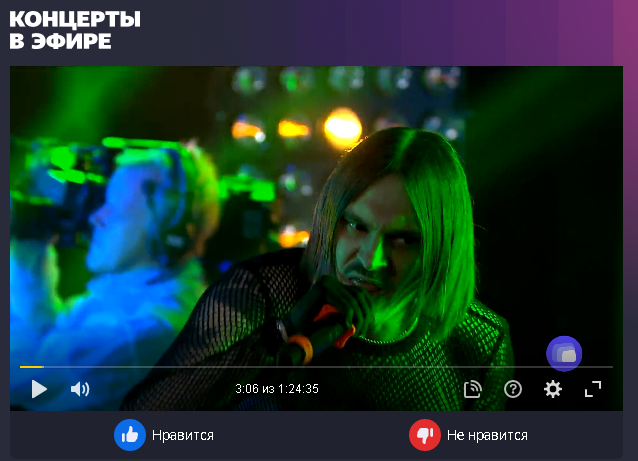Click the "3:06 из 1:24:35" time display
This screenshot has height=461, width=638.
(277, 389)
